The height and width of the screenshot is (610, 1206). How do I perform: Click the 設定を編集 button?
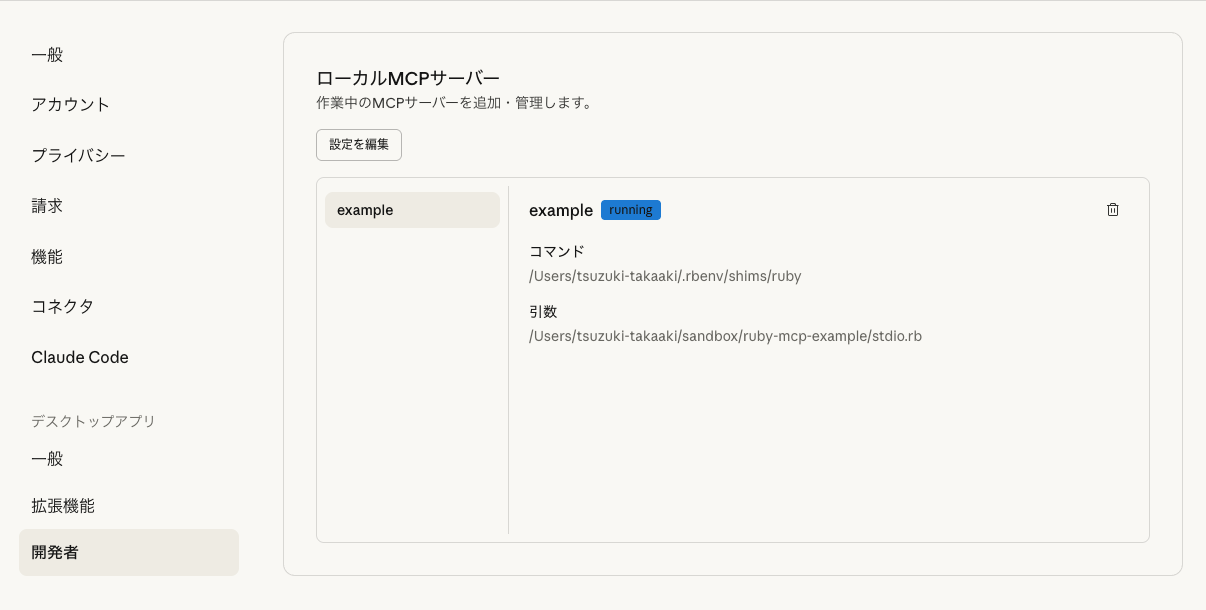pyautogui.click(x=358, y=144)
